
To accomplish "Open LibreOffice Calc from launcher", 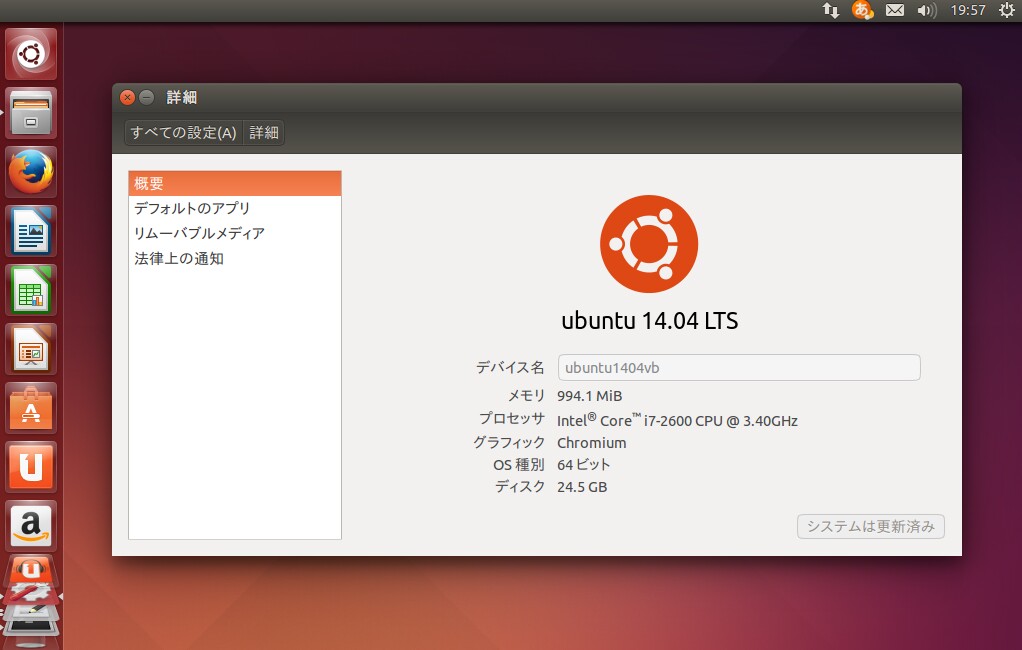I will coord(31,290).
